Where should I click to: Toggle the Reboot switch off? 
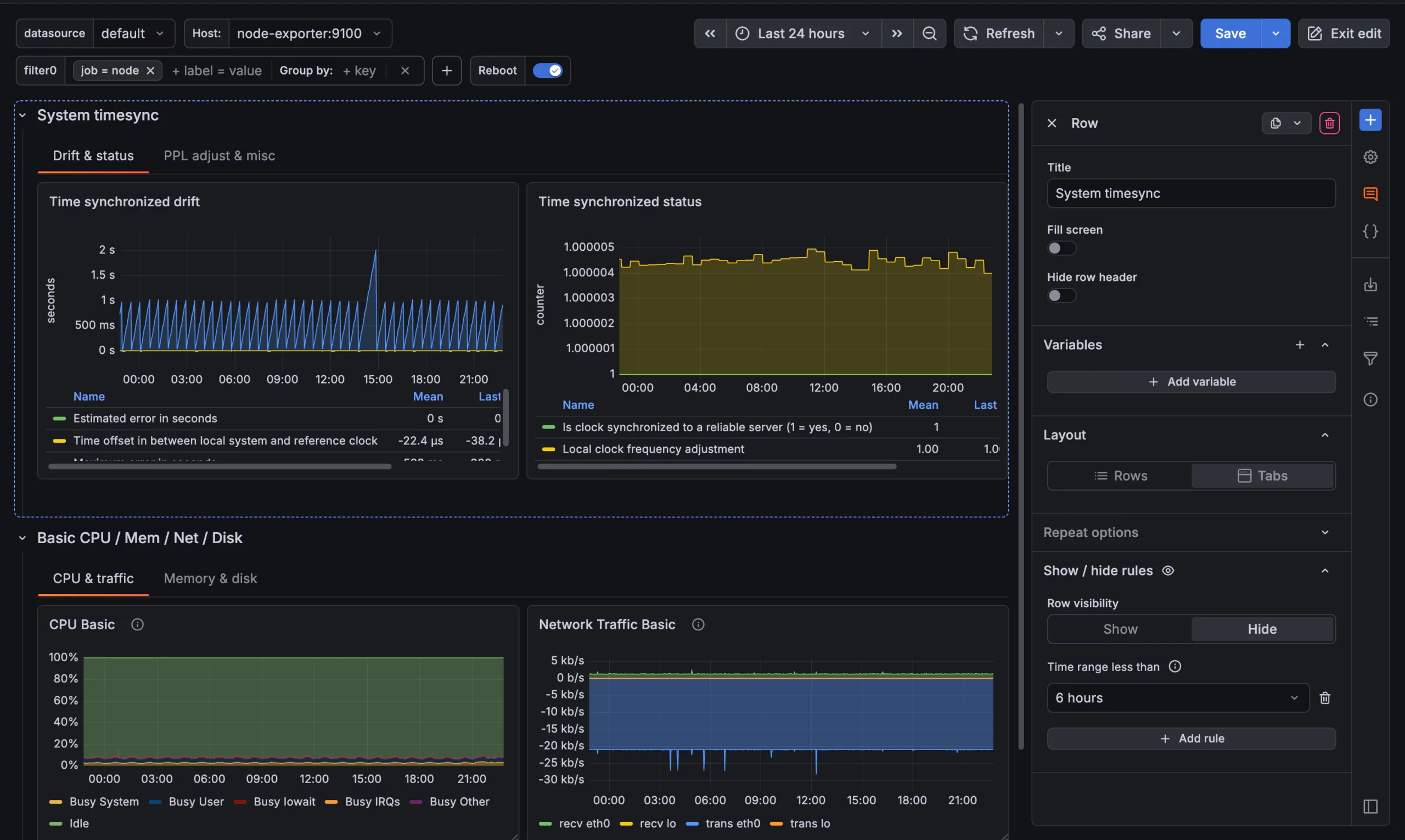click(x=547, y=70)
